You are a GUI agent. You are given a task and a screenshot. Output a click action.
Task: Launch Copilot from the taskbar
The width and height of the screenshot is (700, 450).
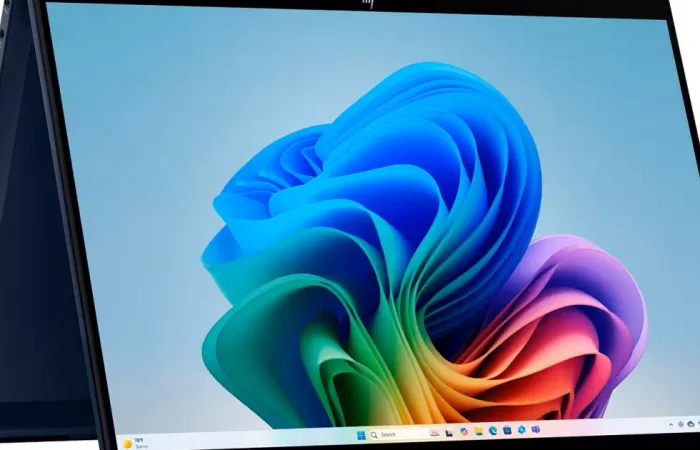(464, 432)
